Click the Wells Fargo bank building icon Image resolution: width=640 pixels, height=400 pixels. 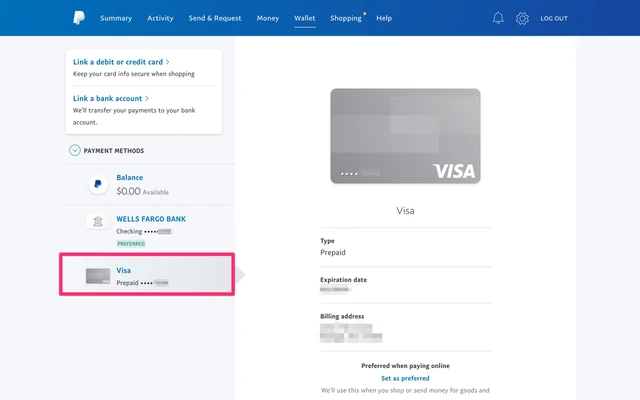(97, 221)
